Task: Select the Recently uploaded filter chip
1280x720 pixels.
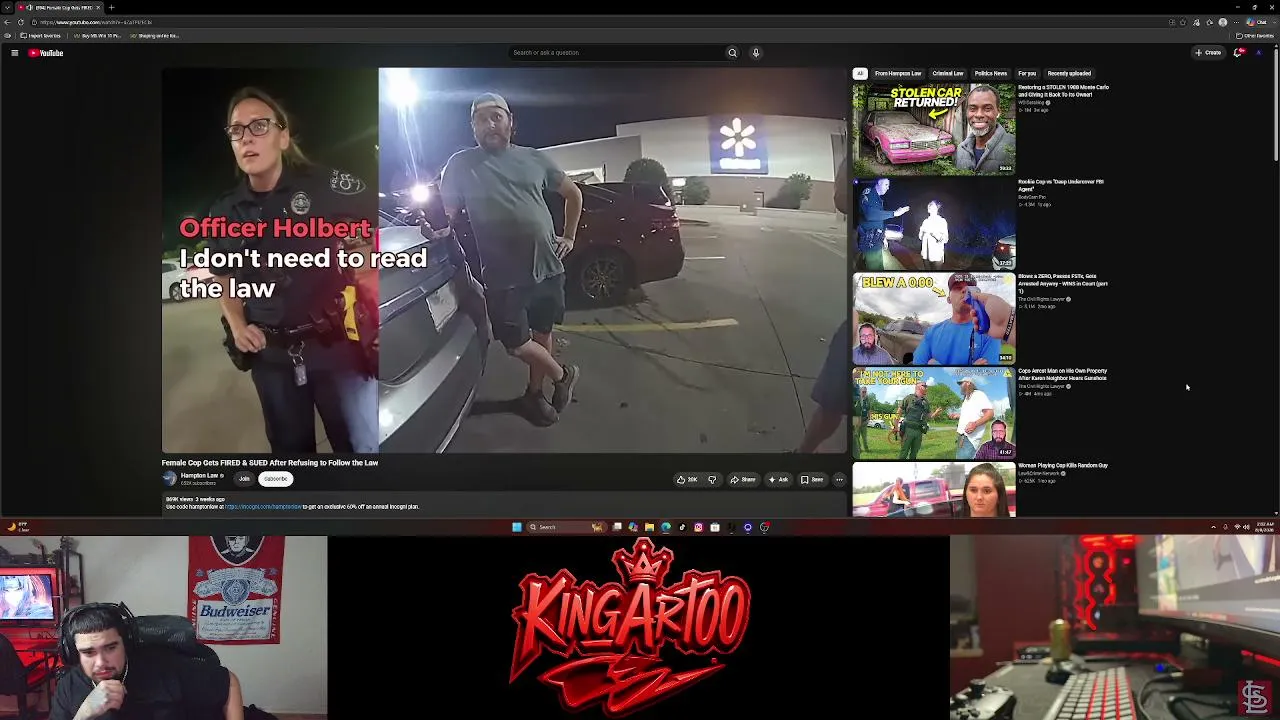Action: point(1069,73)
